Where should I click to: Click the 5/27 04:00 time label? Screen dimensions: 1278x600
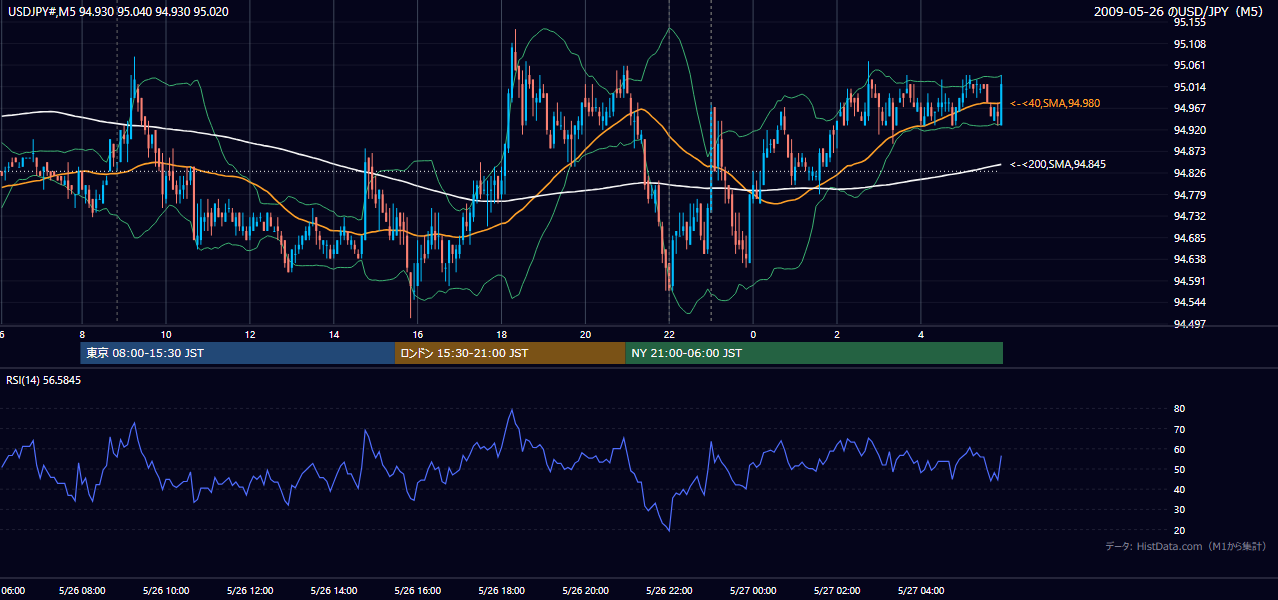pos(921,590)
